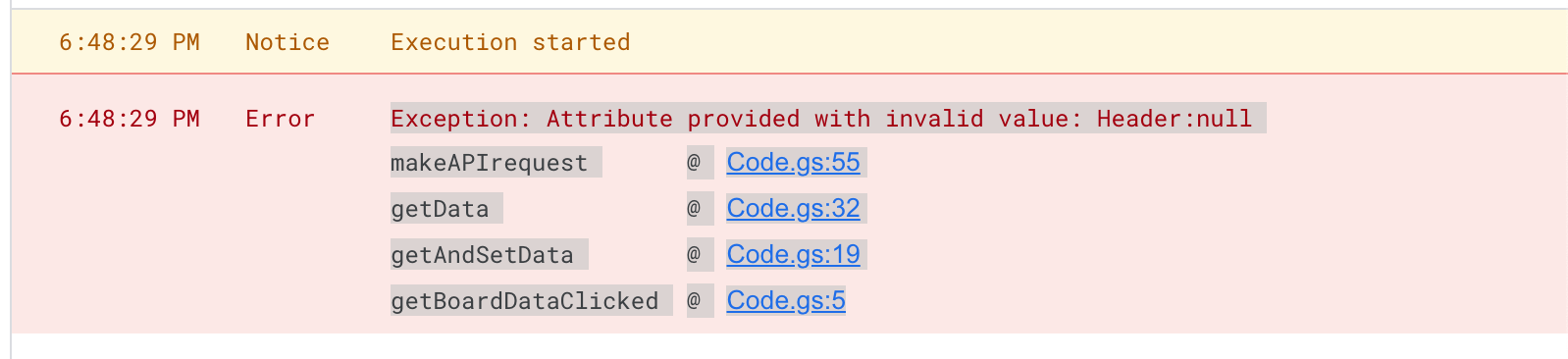The width and height of the screenshot is (1568, 359).
Task: Click the Execution started message
Action: click(x=510, y=42)
